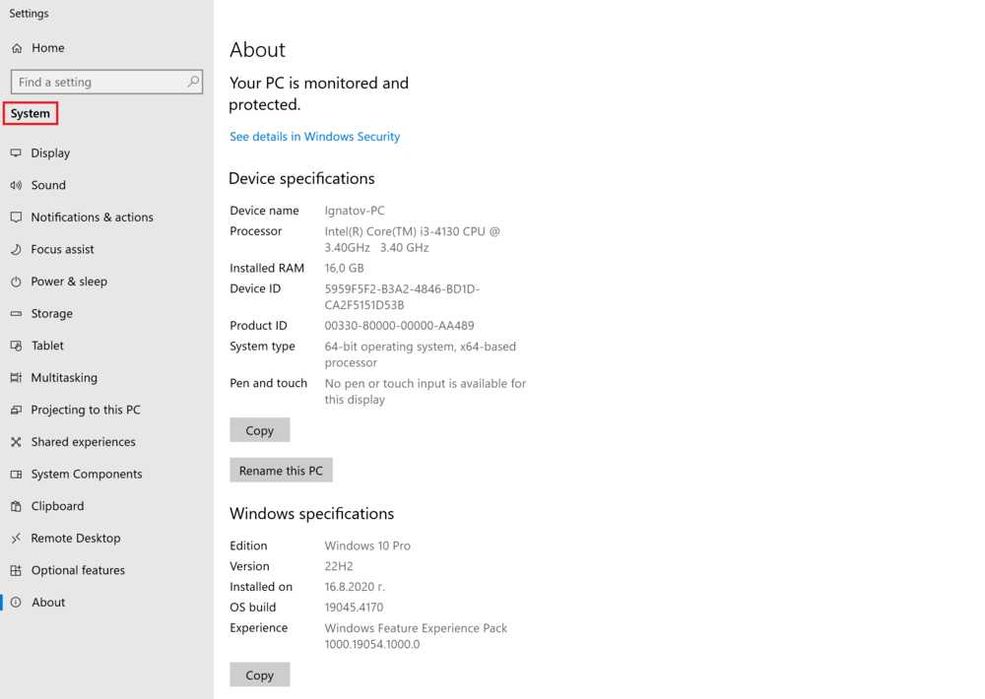Click the edition value Windows 10 Pro
Image resolution: width=985 pixels, height=699 pixels.
367,546
